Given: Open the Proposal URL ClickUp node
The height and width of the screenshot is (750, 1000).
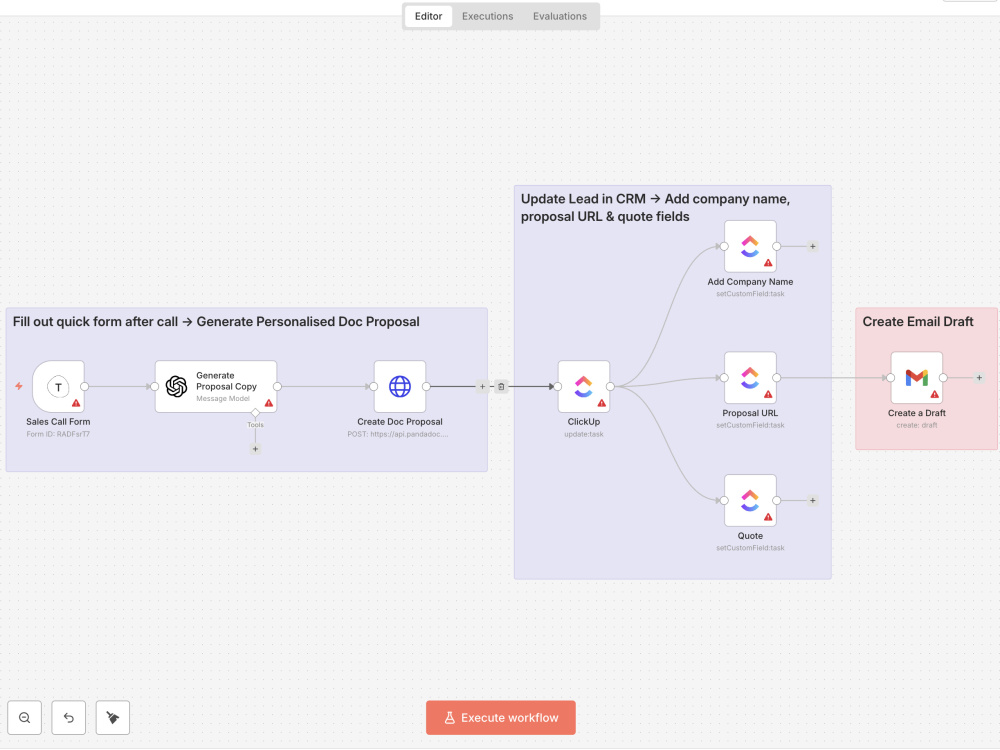Looking at the screenshot, I should [750, 378].
